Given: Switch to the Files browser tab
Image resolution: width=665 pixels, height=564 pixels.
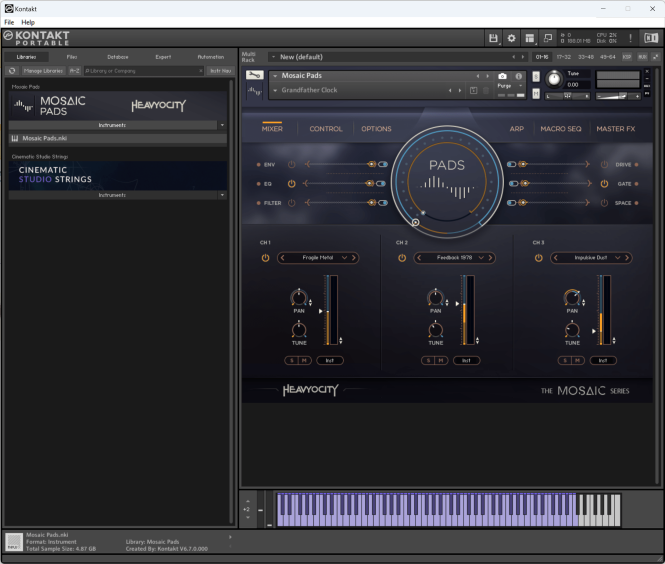Looking at the screenshot, I should point(72,57).
